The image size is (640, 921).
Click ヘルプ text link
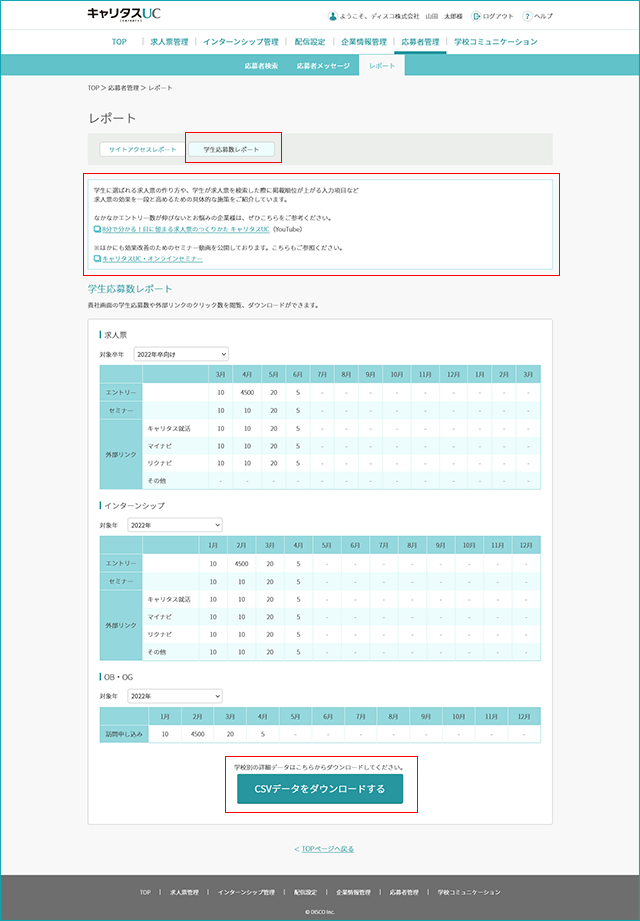543,16
